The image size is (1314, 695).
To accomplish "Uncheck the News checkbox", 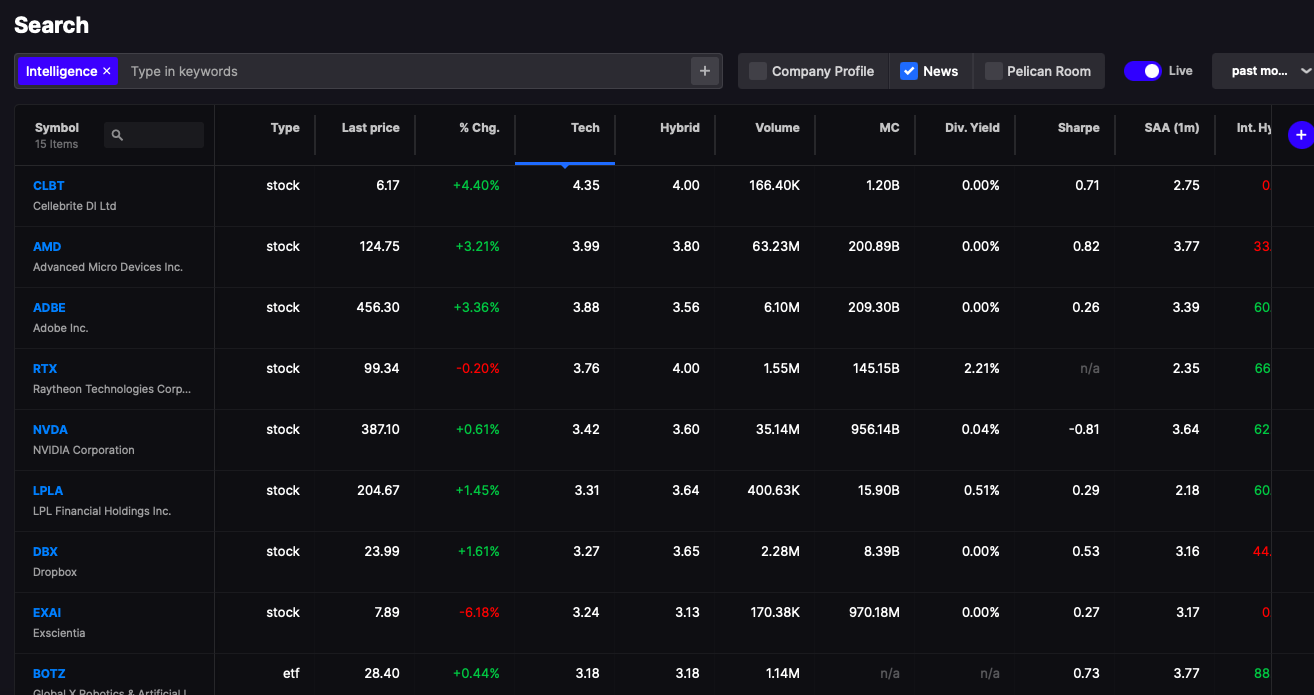I will coord(909,71).
